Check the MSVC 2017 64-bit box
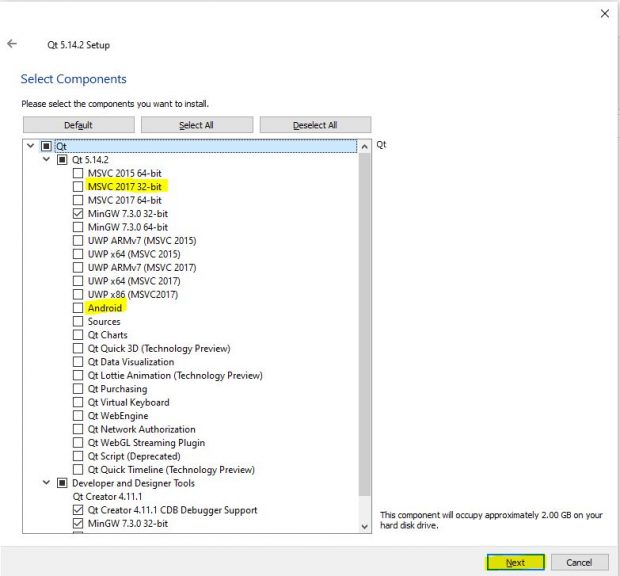The image size is (620, 576). [78, 200]
